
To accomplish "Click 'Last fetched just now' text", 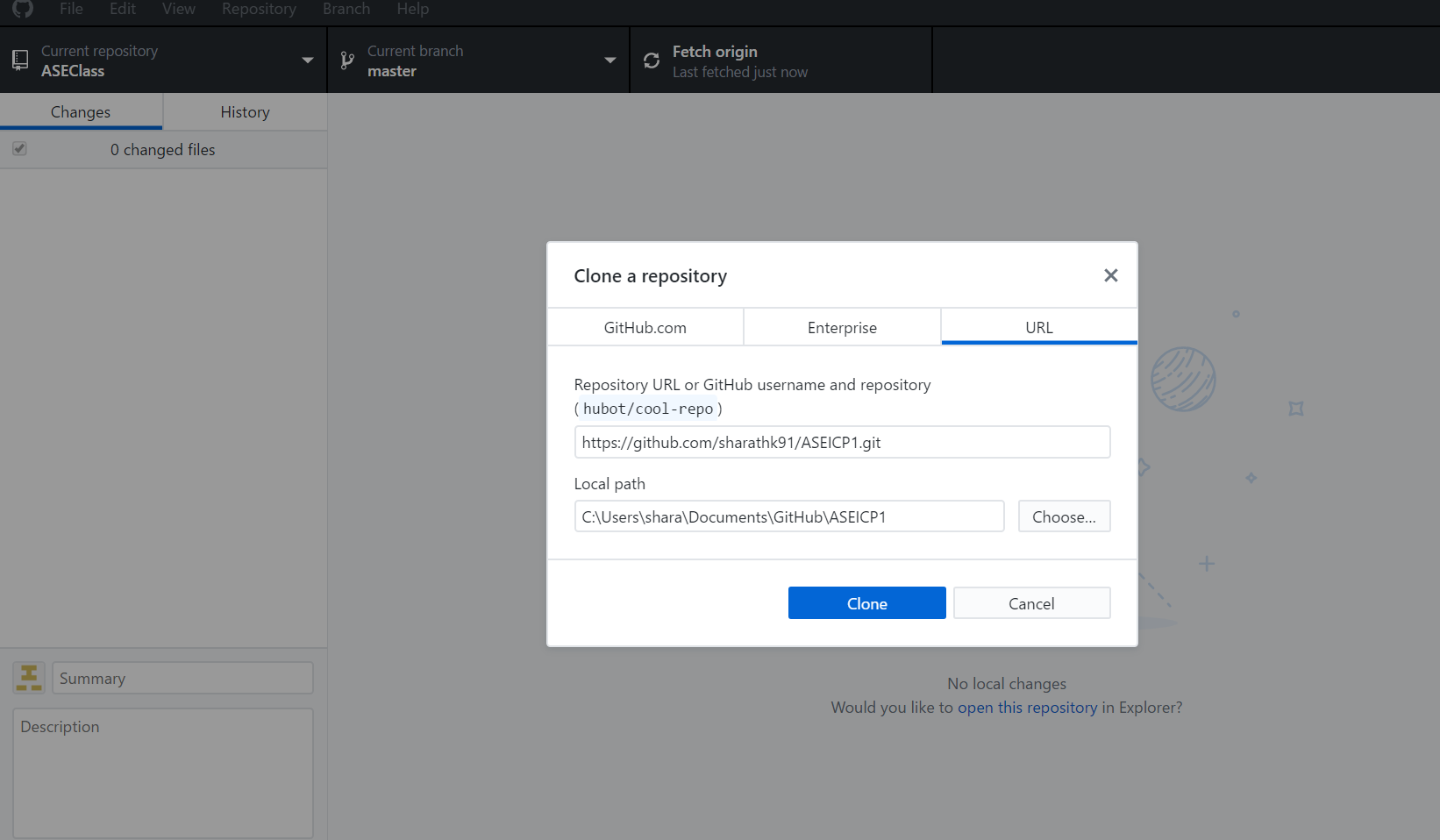I will pyautogui.click(x=740, y=73).
